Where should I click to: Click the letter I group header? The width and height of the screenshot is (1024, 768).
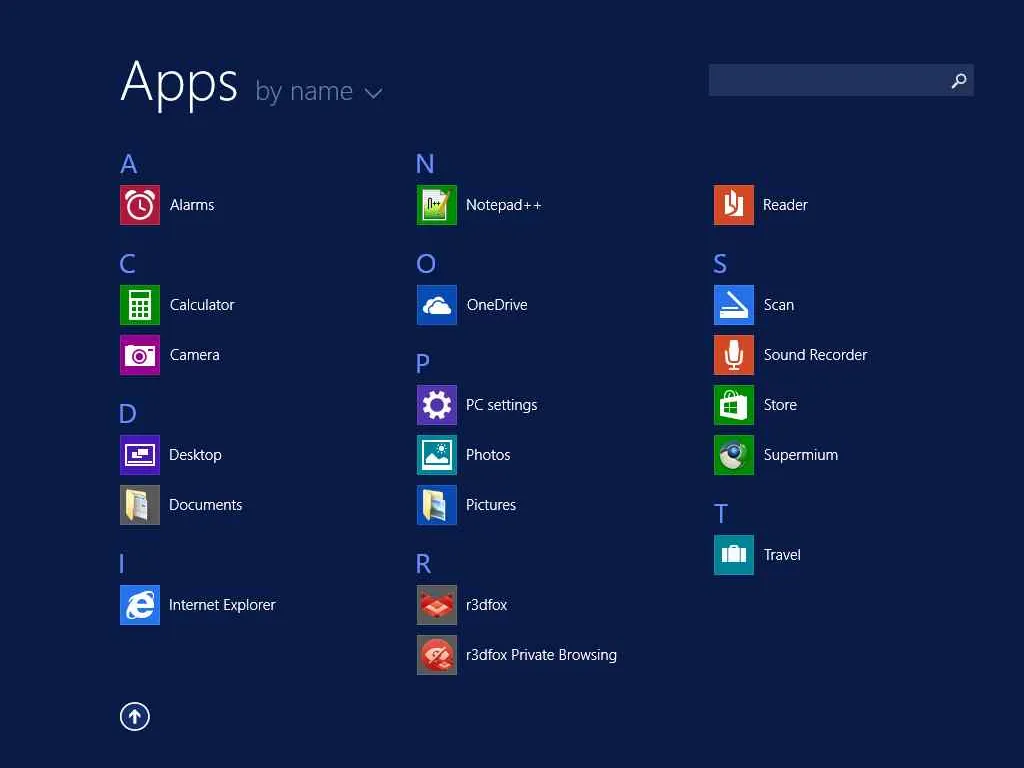pyautogui.click(x=122, y=564)
